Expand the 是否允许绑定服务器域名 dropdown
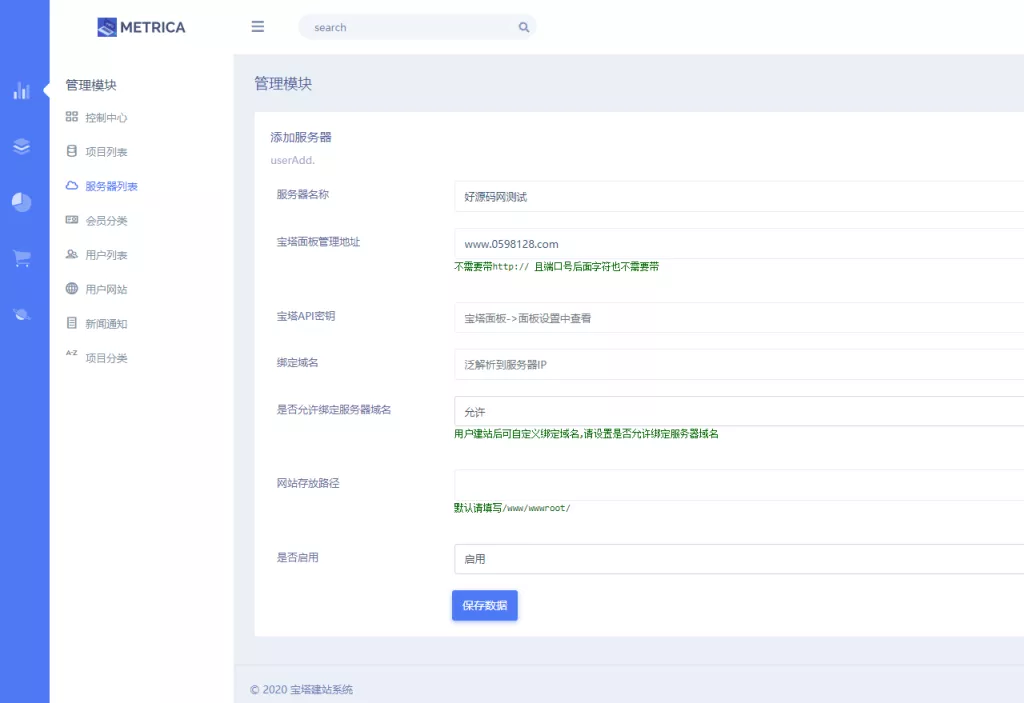Image resolution: width=1024 pixels, height=703 pixels. coord(738,411)
